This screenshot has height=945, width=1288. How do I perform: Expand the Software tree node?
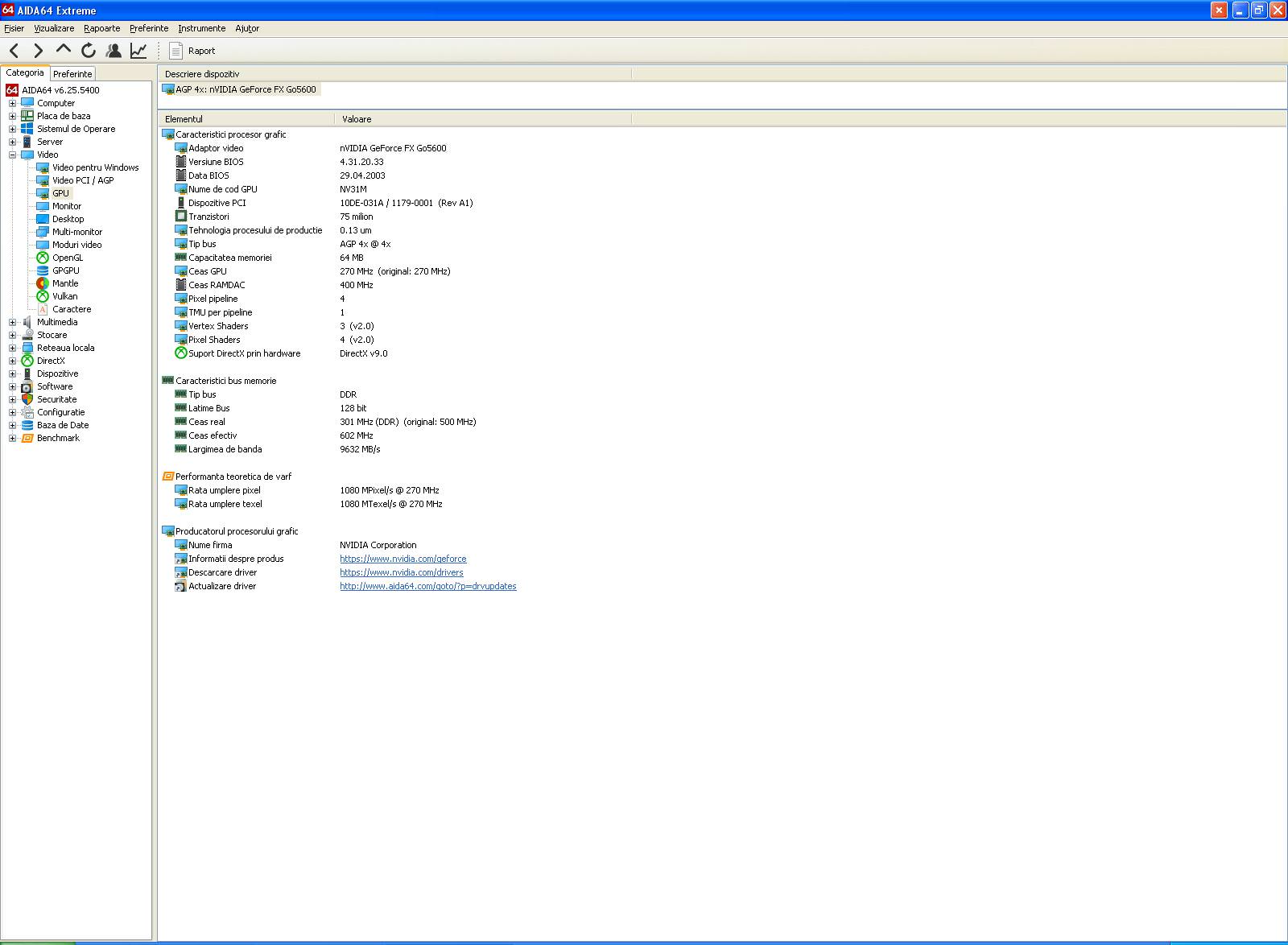12,386
